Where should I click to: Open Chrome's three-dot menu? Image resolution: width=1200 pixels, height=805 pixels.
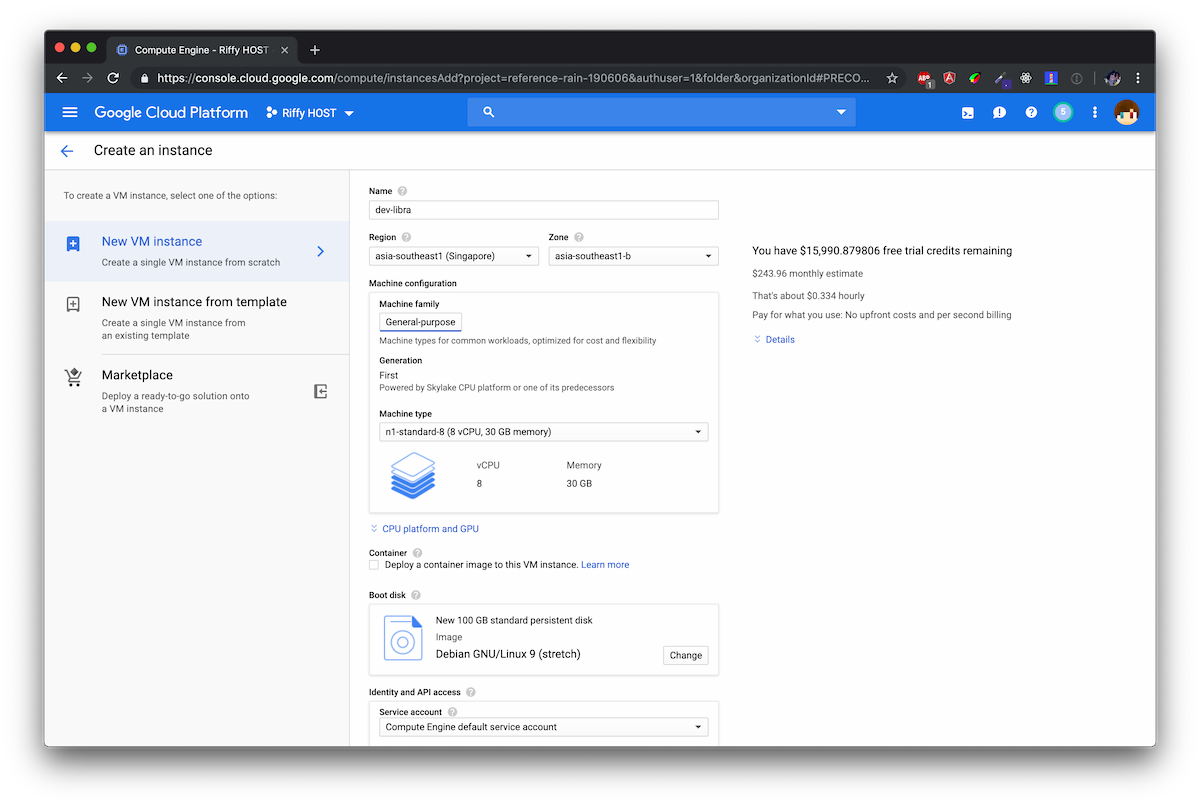click(x=1138, y=78)
